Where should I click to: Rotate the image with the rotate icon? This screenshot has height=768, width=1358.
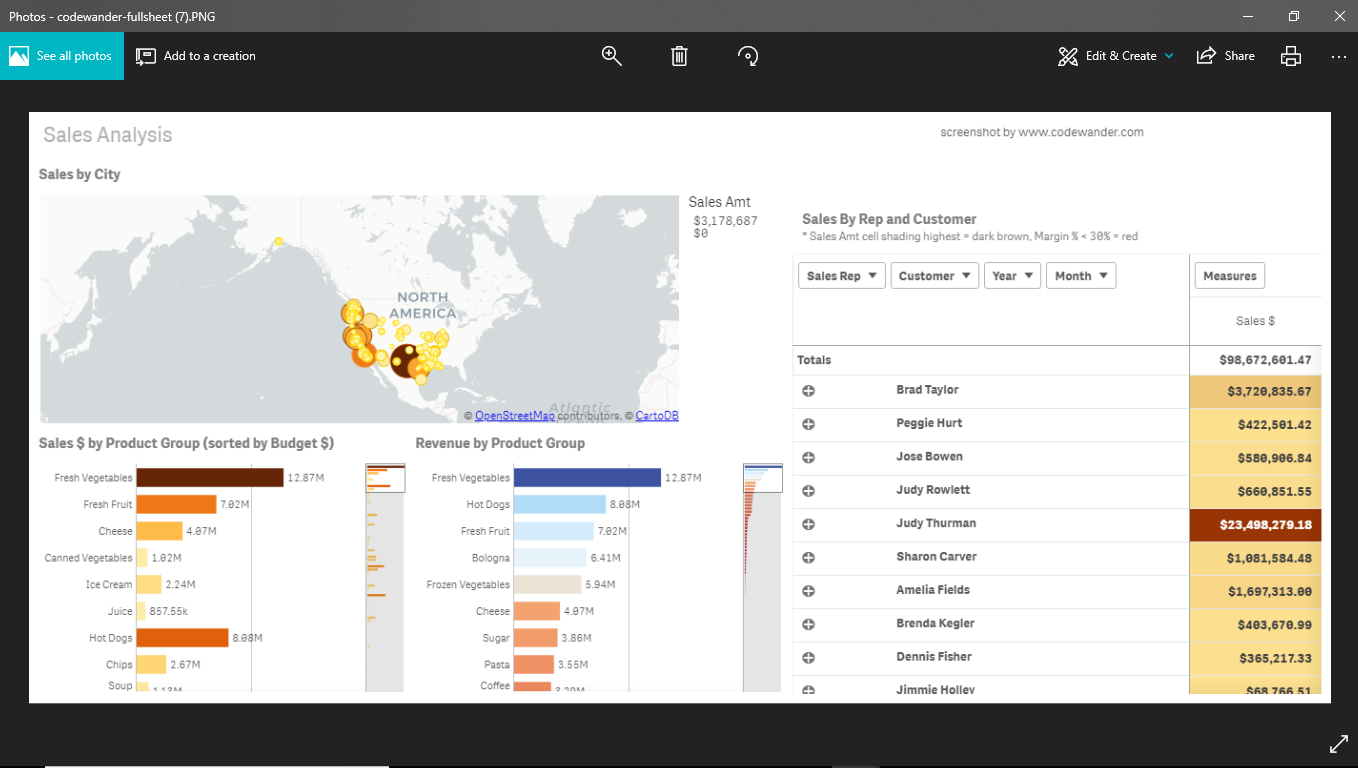(748, 56)
